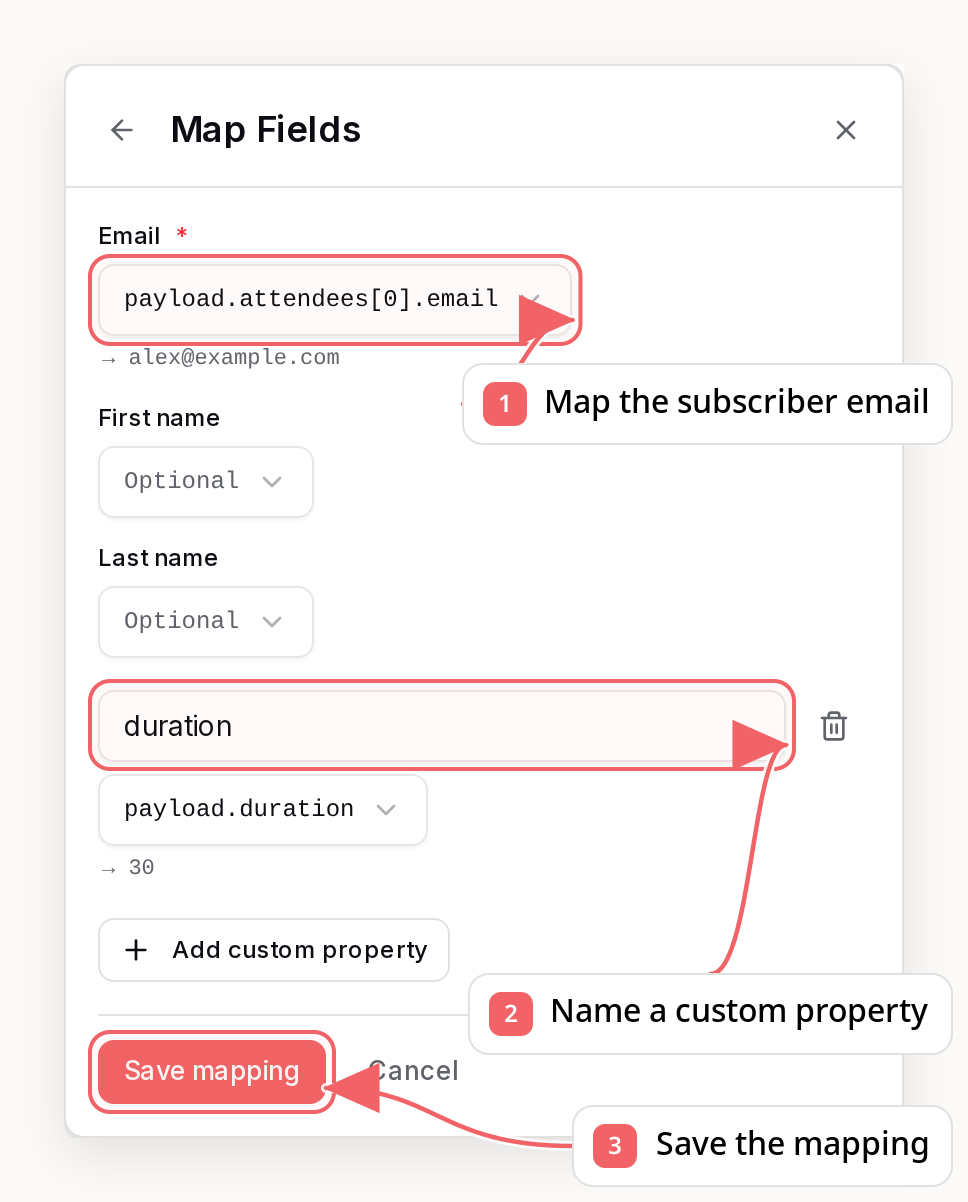Image resolution: width=968 pixels, height=1202 pixels.
Task: Click the custom property name field 'duration'
Action: [x=442, y=726]
